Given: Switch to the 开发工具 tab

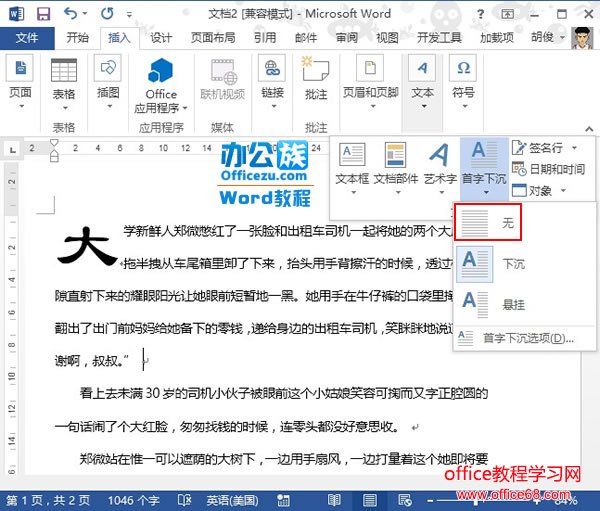Looking at the screenshot, I should [439, 38].
